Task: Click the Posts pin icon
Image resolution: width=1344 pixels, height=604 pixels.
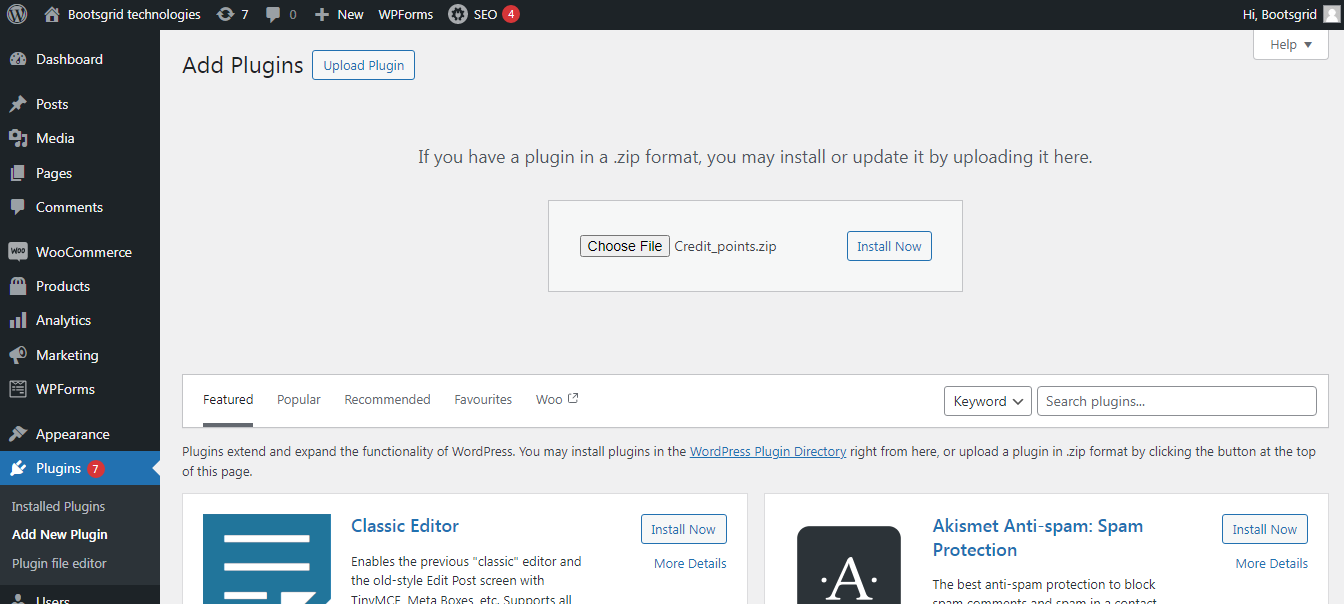Action: 17,104
